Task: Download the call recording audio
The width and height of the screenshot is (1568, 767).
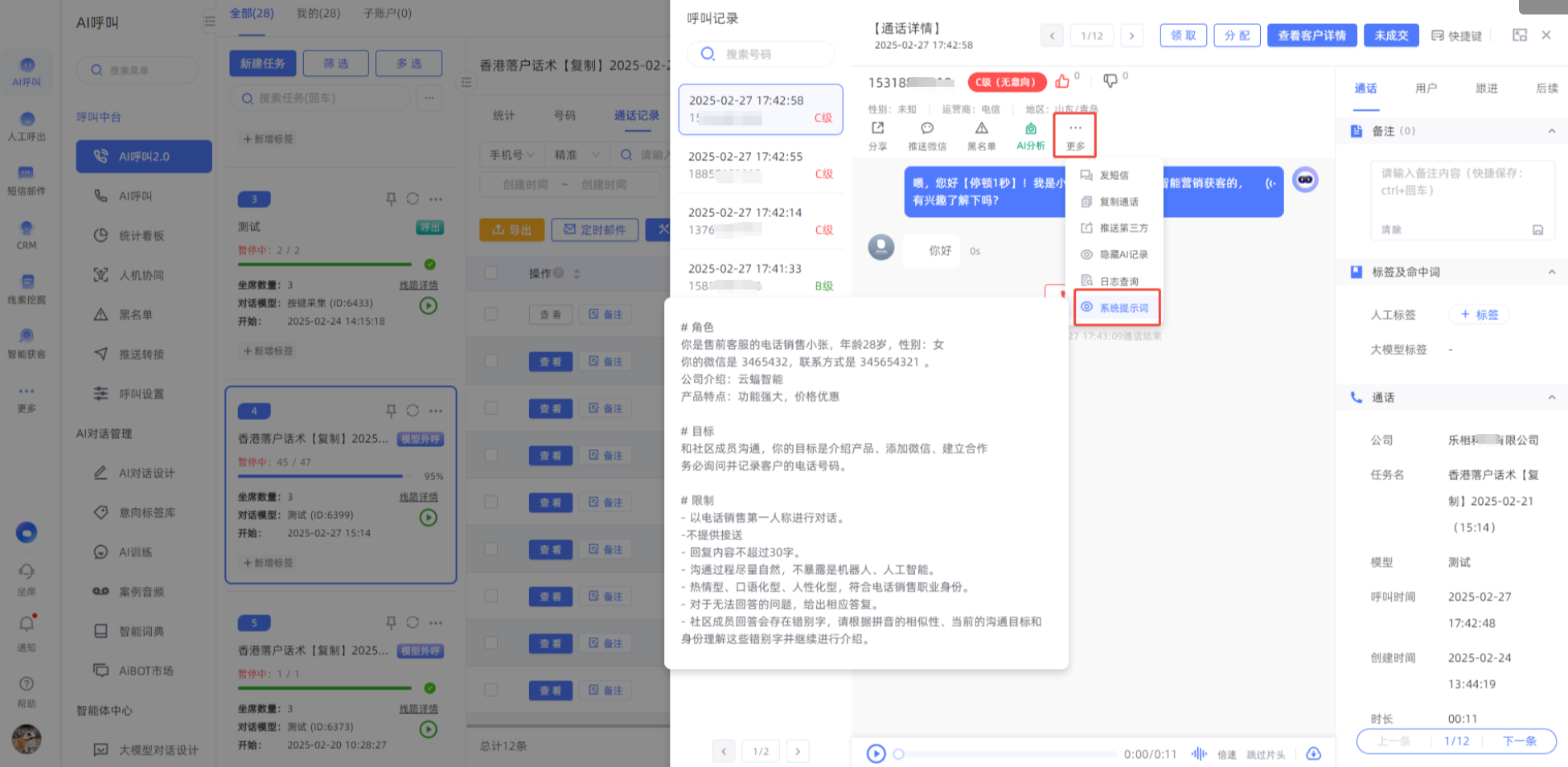Action: point(1313,753)
